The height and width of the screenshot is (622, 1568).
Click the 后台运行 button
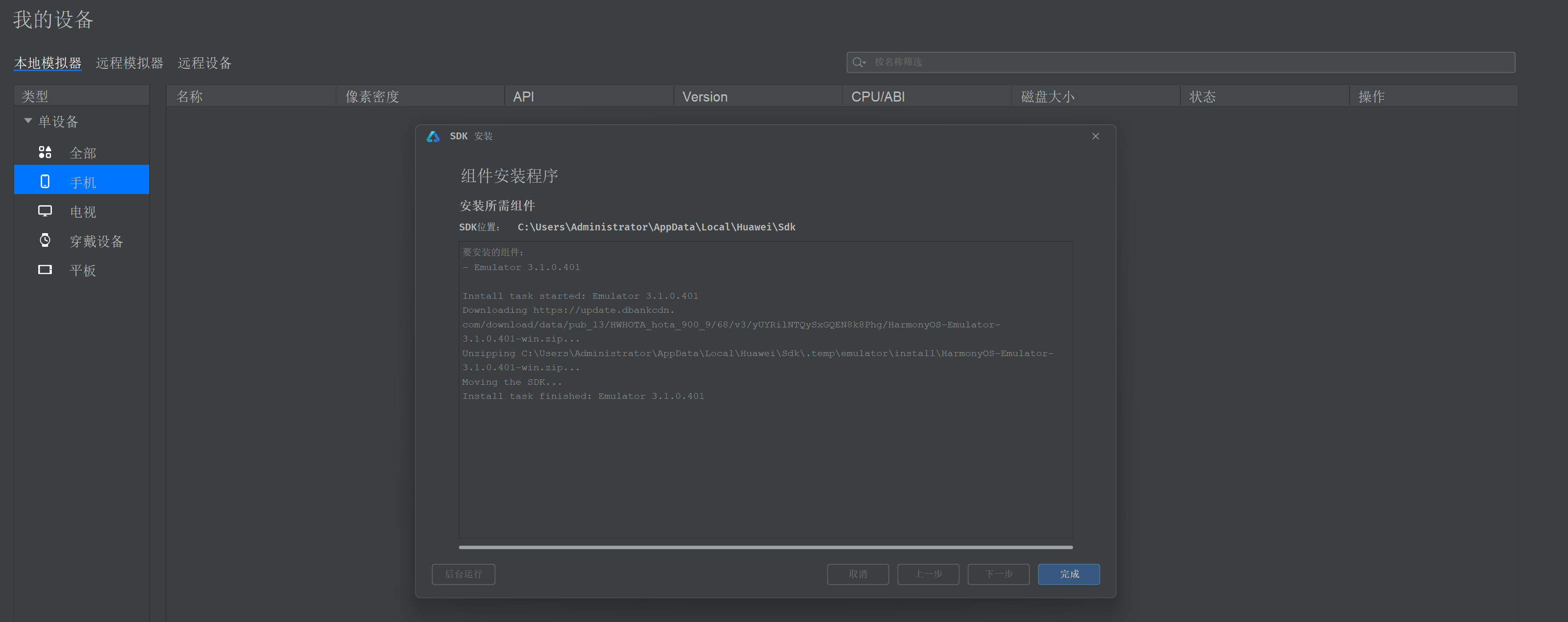[x=463, y=574]
